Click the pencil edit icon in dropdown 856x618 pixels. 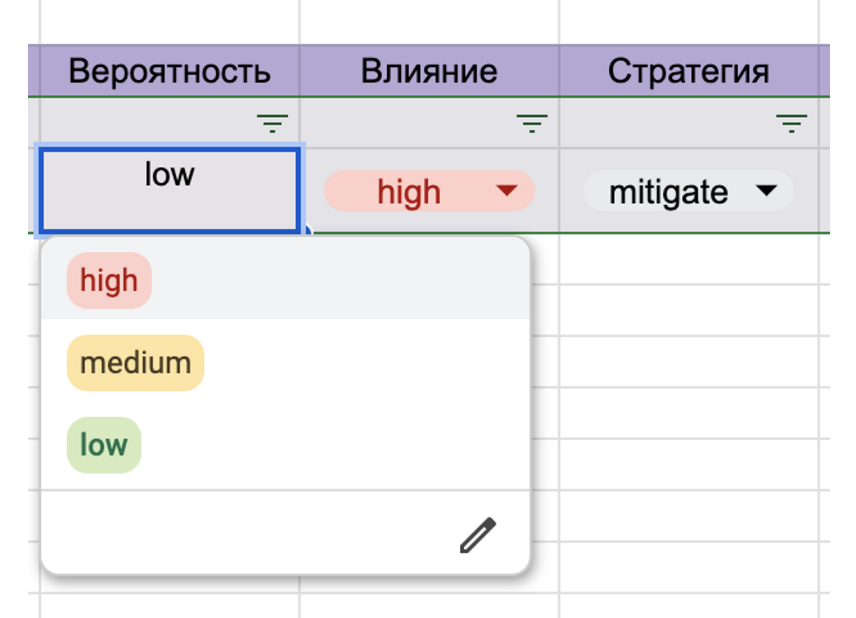pos(477,535)
